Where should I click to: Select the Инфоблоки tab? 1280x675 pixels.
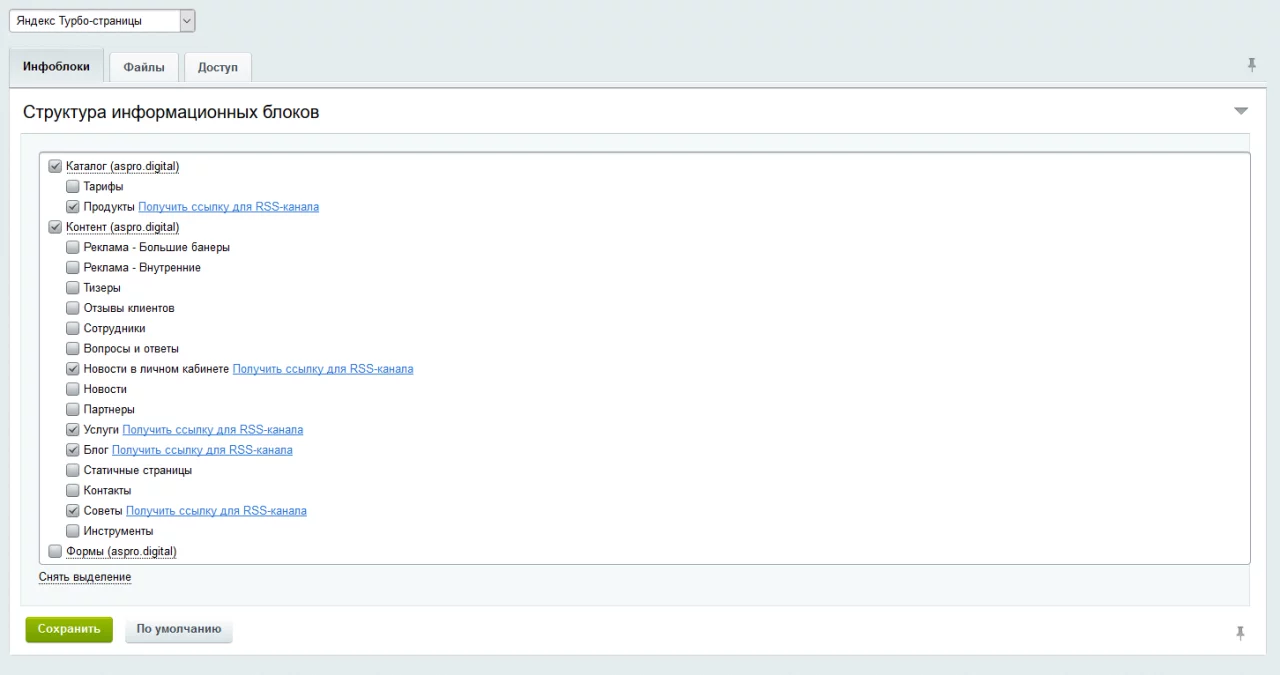pyautogui.click(x=56, y=67)
